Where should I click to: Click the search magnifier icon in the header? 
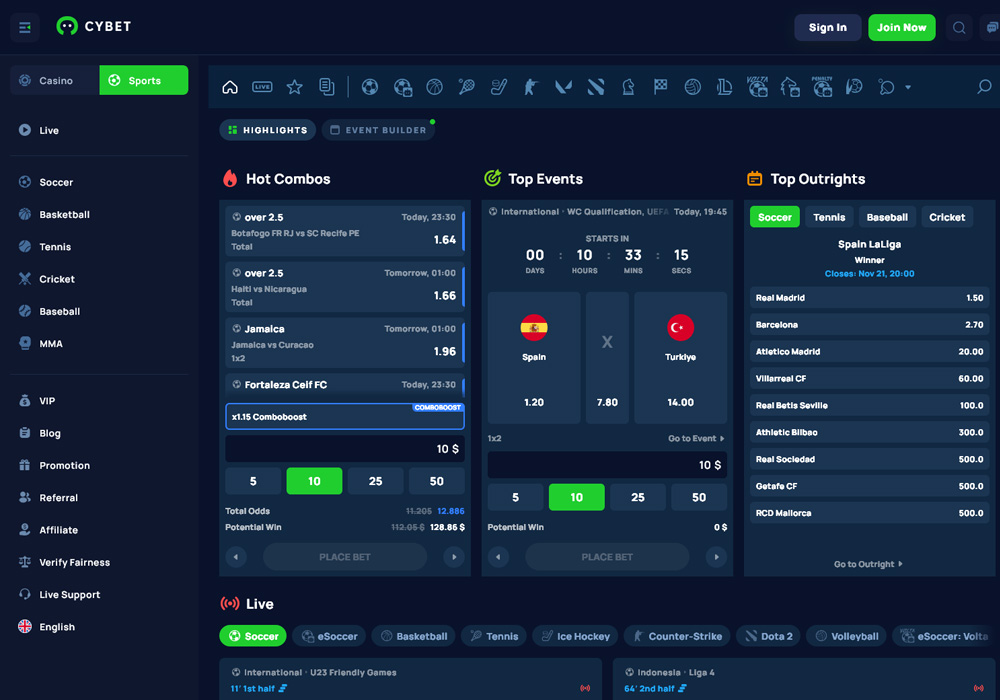coord(959,27)
